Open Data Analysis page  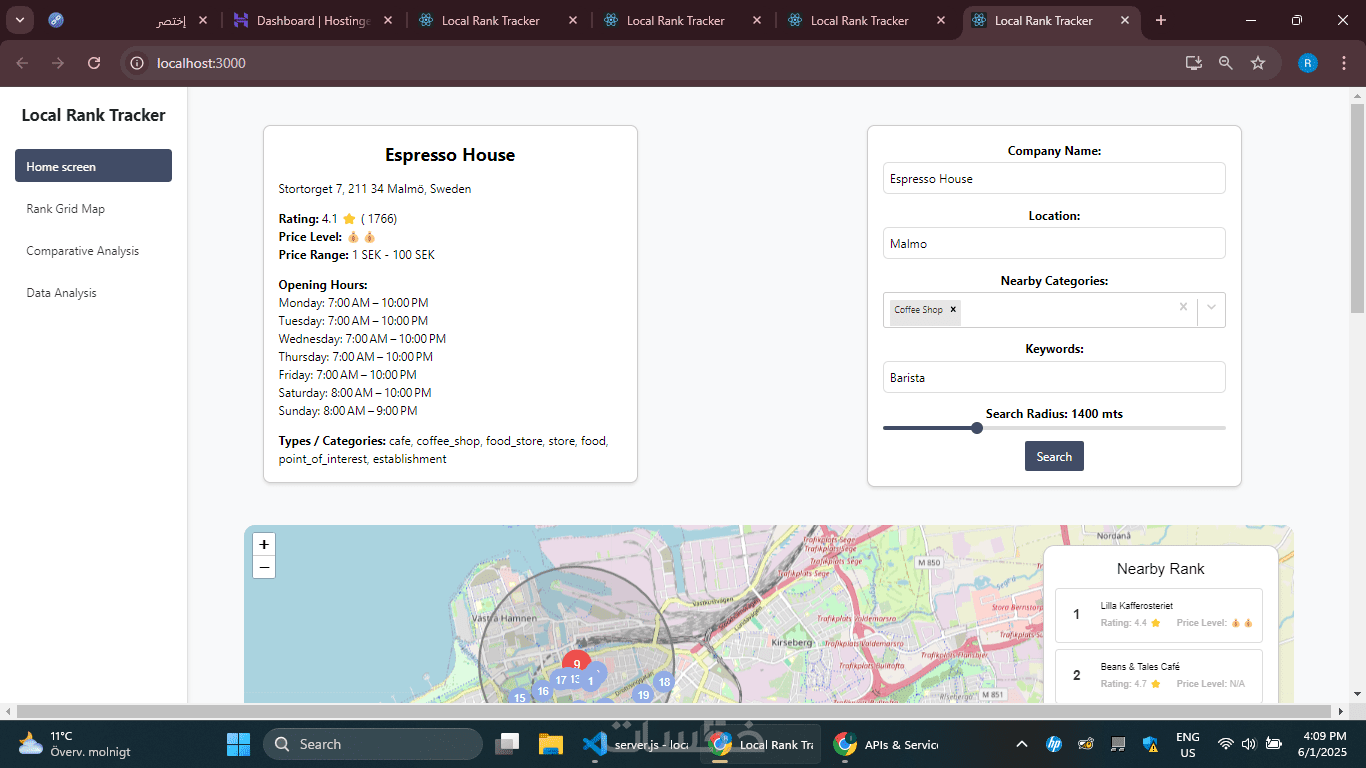coord(93,292)
